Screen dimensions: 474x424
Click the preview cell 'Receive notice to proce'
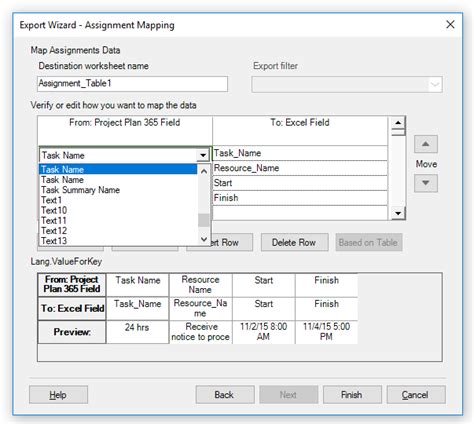(x=200, y=332)
